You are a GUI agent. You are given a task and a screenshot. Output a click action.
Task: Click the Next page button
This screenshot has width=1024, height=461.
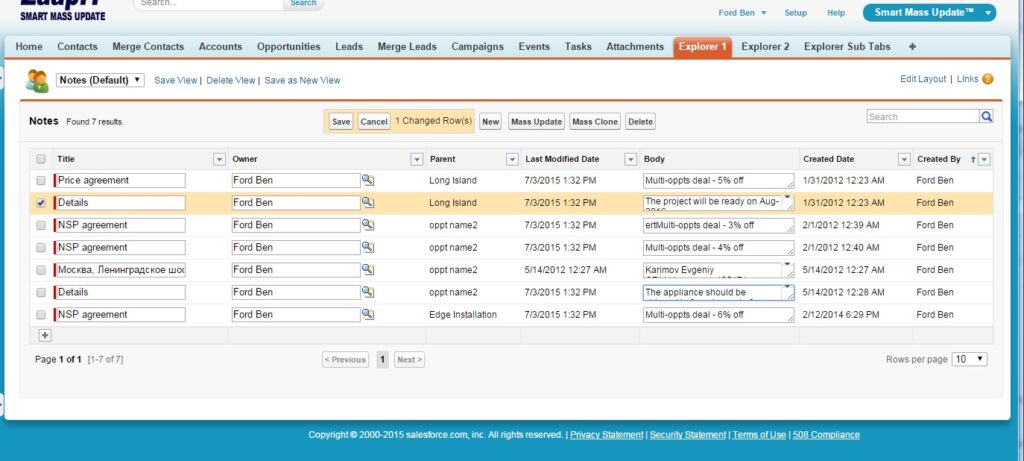click(x=409, y=360)
